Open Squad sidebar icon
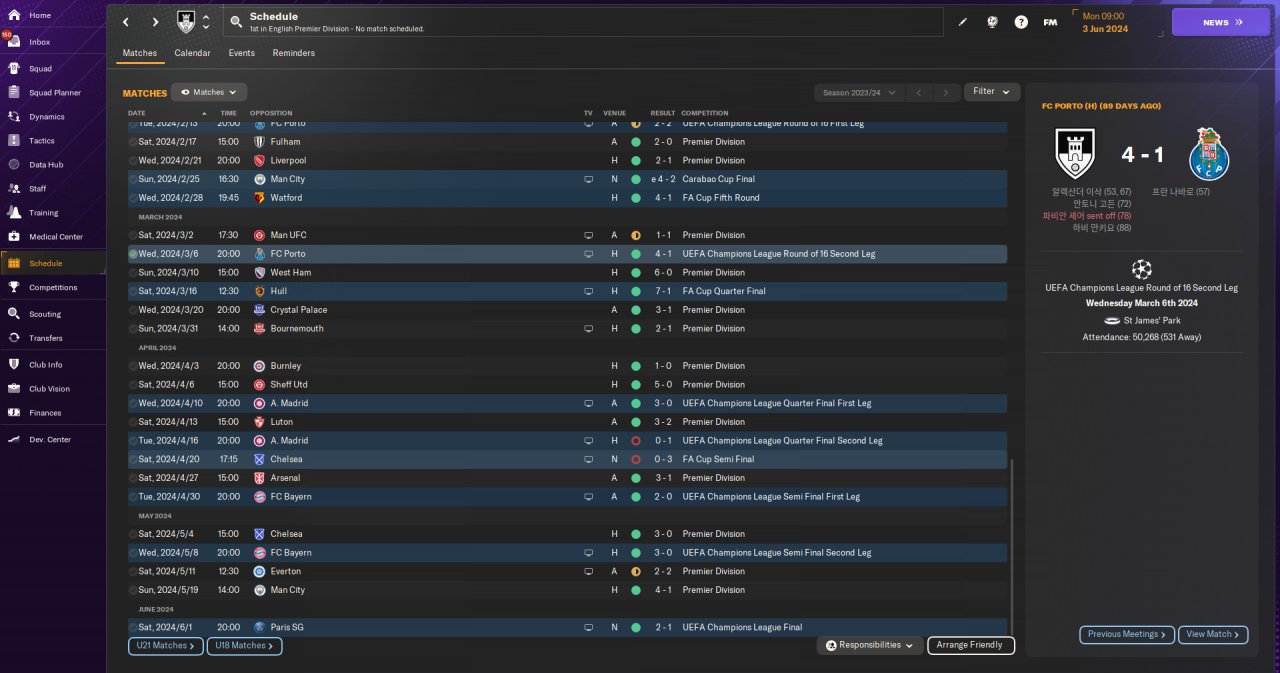The height and width of the screenshot is (673, 1280). point(14,69)
